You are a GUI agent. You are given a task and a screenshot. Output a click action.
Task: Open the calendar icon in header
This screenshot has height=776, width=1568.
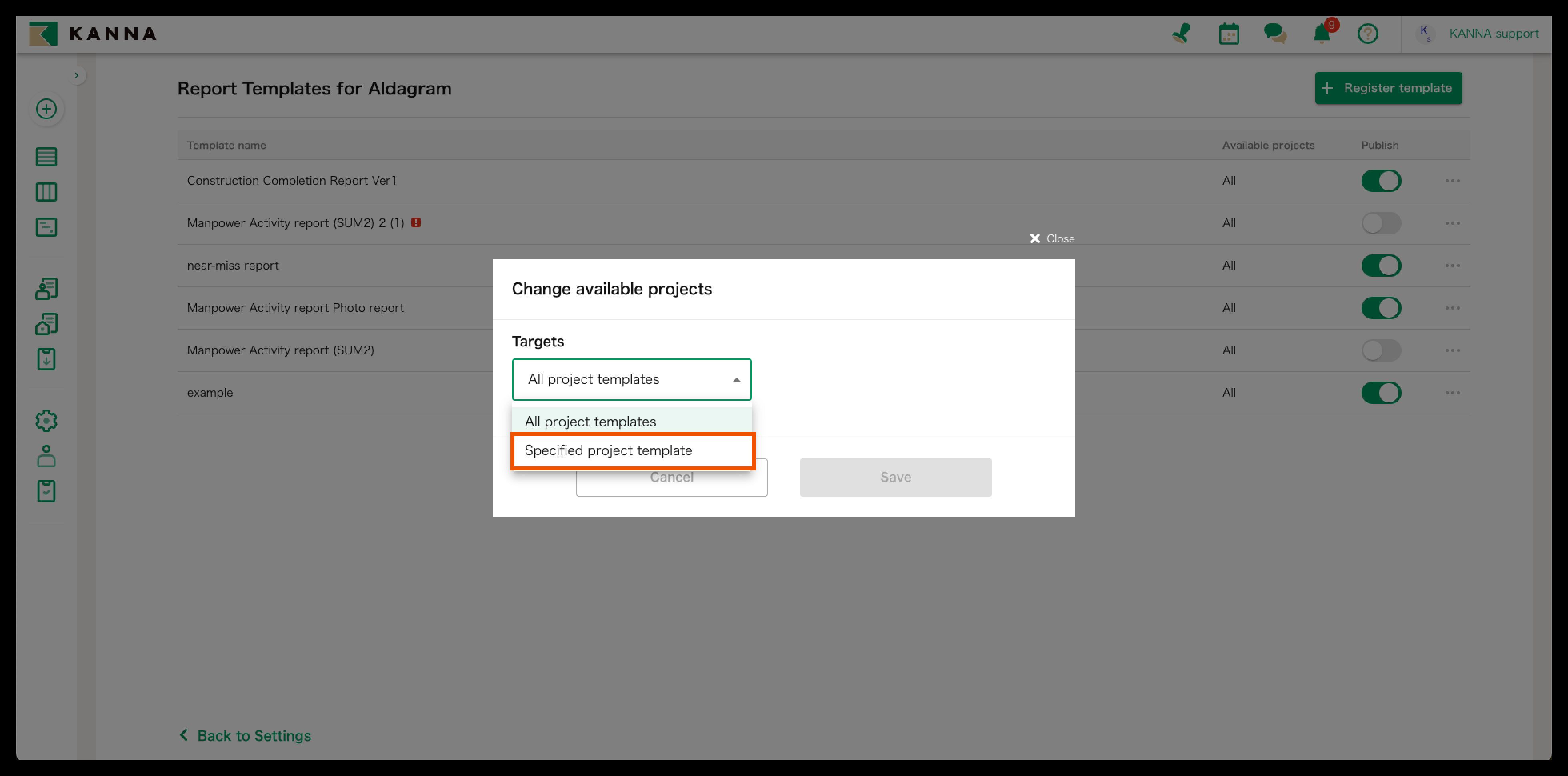click(1228, 34)
